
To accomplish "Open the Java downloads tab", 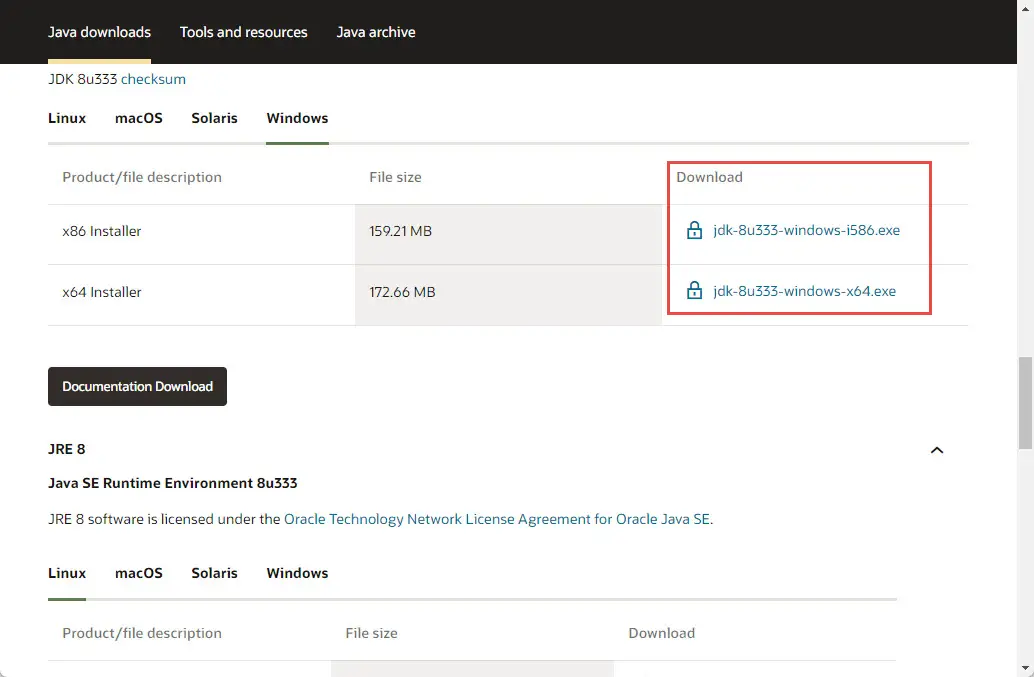I will coord(99,32).
